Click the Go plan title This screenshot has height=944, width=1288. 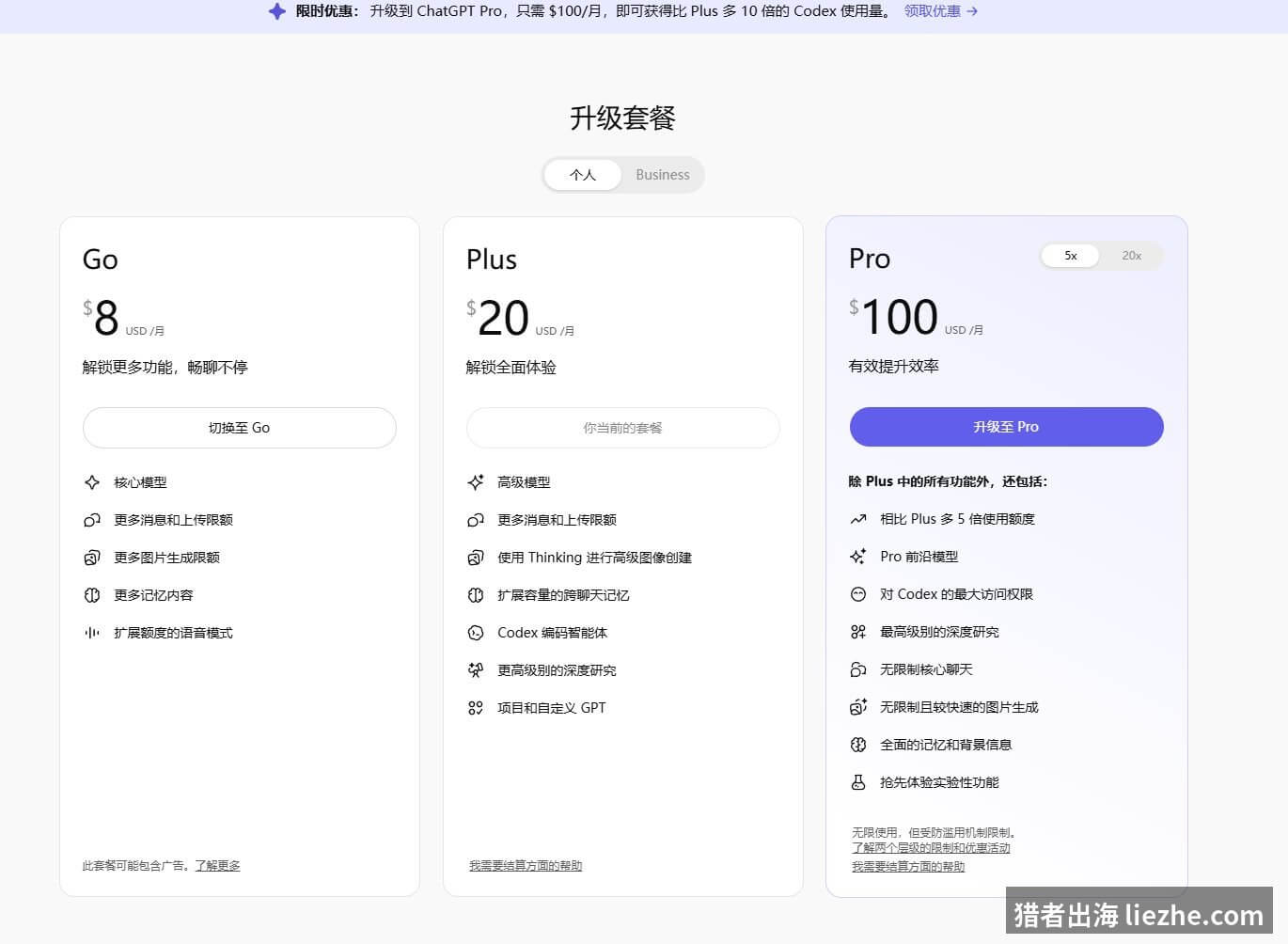[101, 260]
